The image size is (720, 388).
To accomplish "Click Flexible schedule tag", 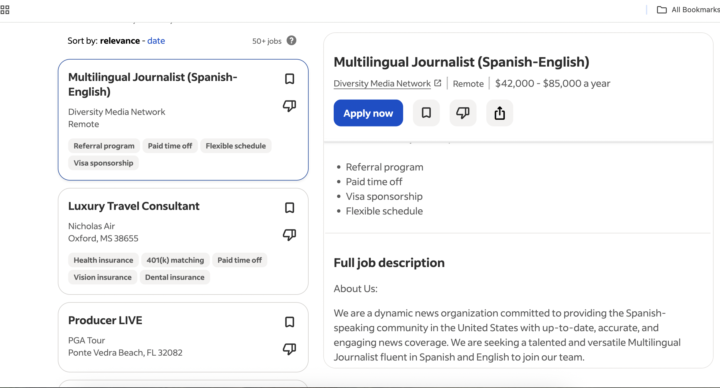I will click(x=236, y=146).
